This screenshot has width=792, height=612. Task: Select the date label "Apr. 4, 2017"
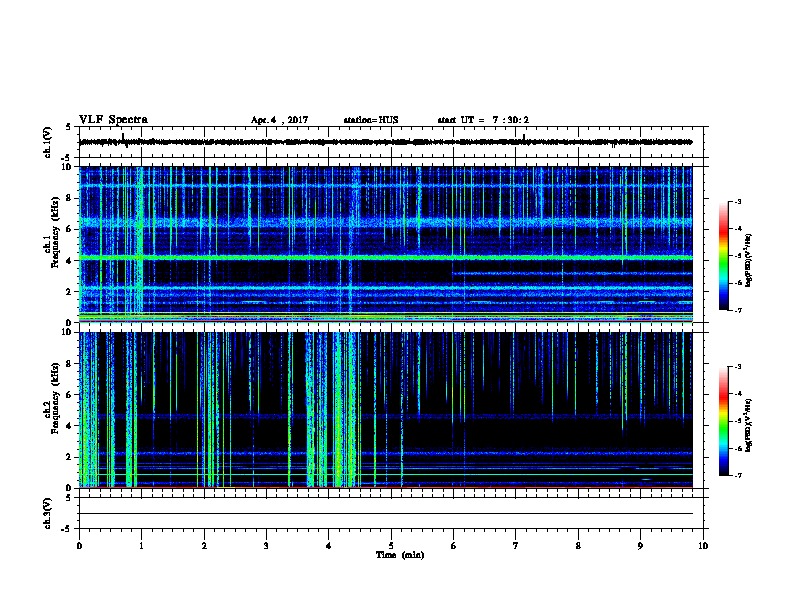click(x=279, y=120)
